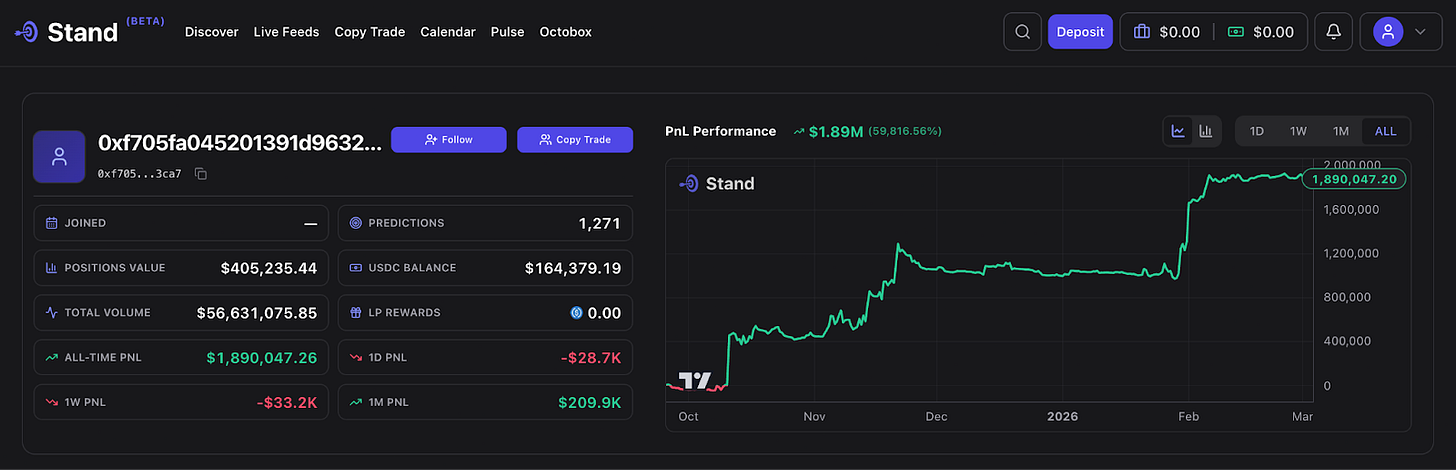
Task: Click the 1M PnL trend-up icon
Action: [356, 402]
